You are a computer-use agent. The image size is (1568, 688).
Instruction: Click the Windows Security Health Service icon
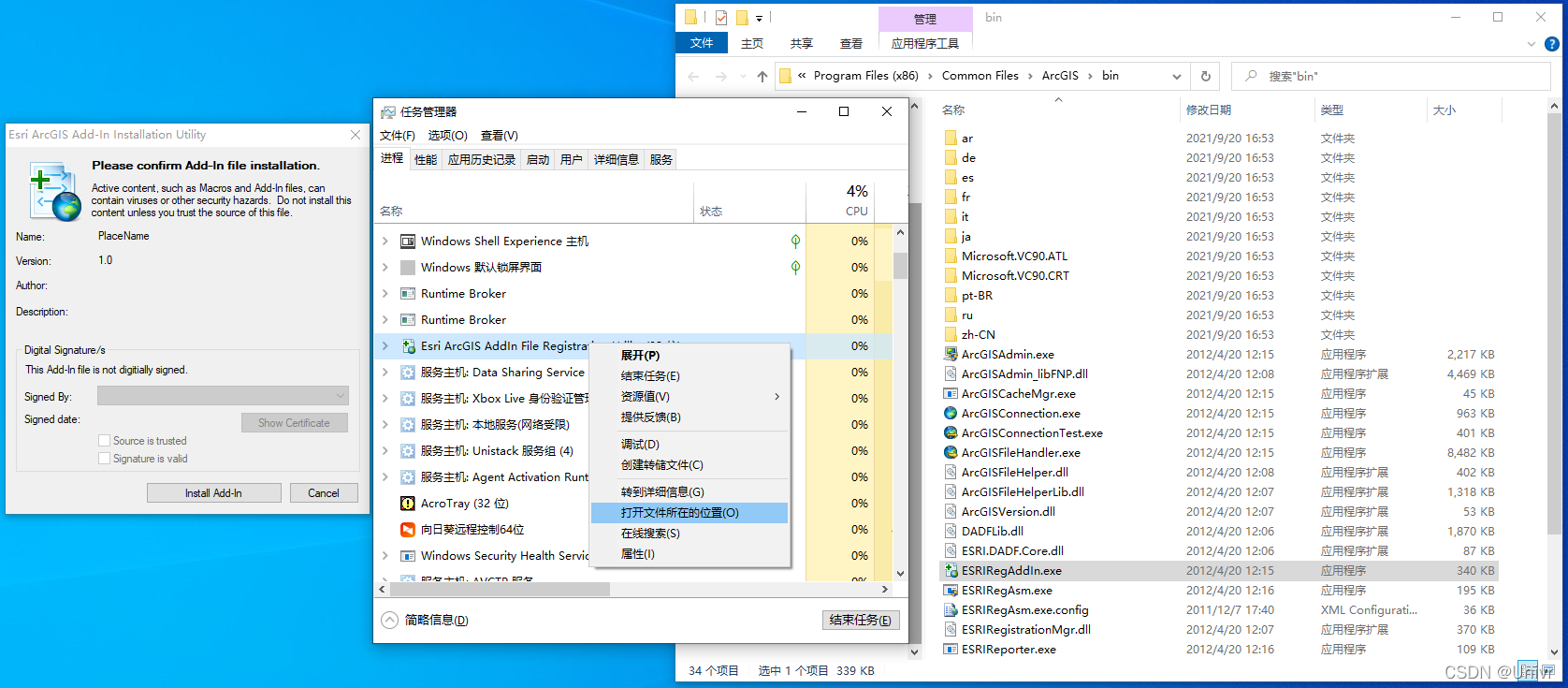point(408,555)
